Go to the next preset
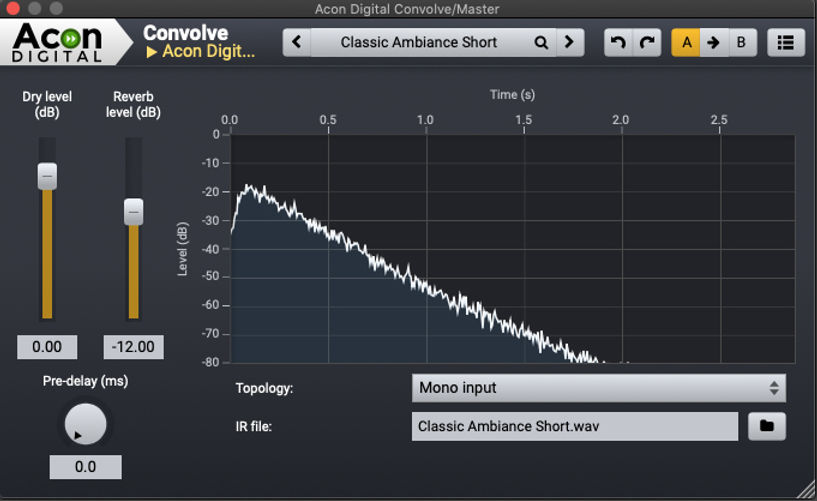 tap(570, 42)
